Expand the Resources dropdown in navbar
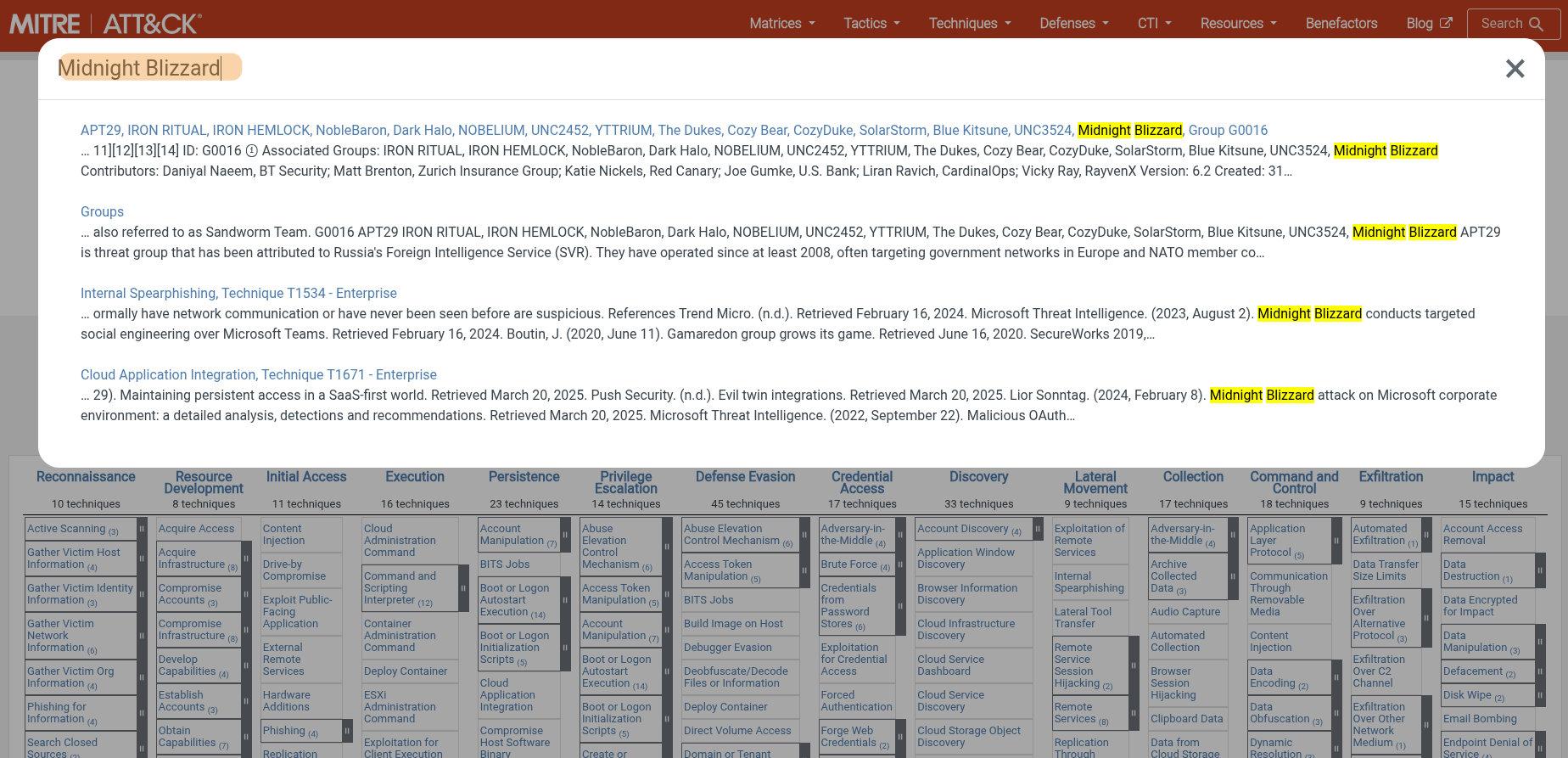 click(1238, 23)
